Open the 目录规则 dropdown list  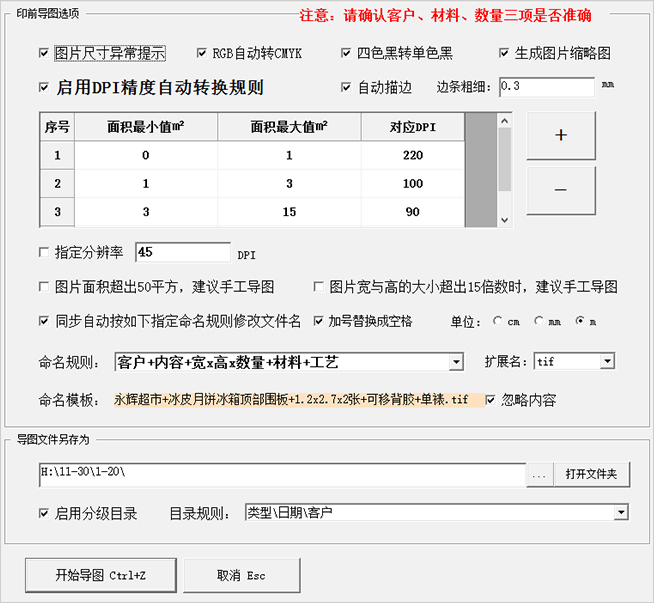(x=621, y=513)
